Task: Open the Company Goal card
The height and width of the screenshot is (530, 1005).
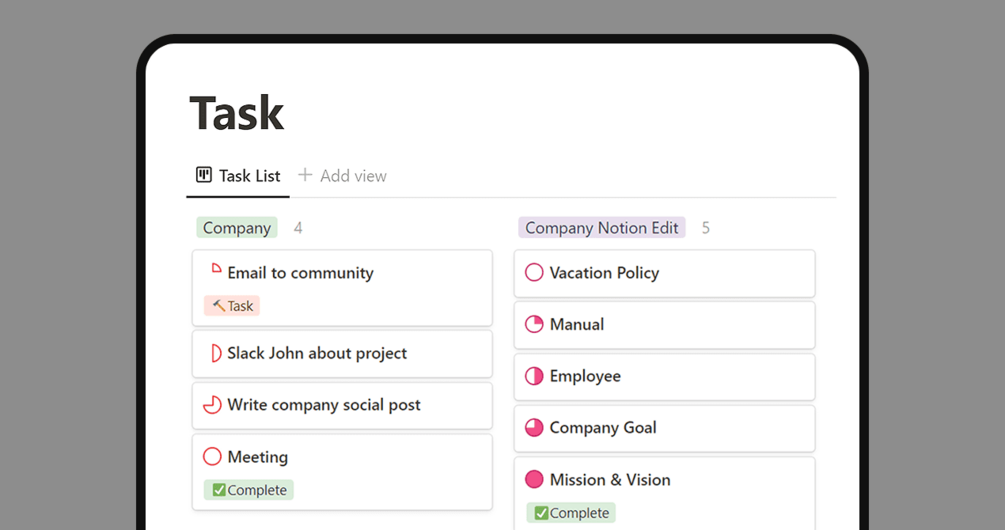Action: pos(664,428)
